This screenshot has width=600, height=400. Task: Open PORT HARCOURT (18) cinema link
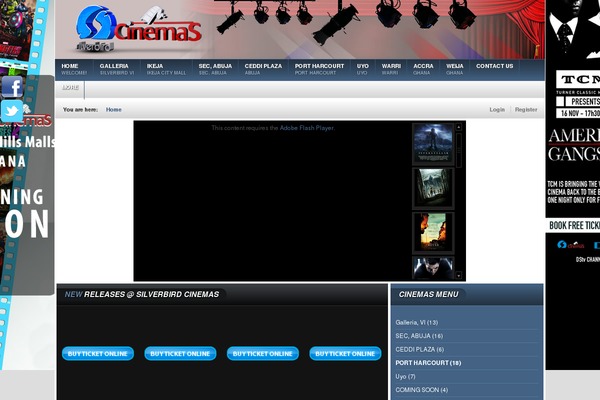pos(428,363)
